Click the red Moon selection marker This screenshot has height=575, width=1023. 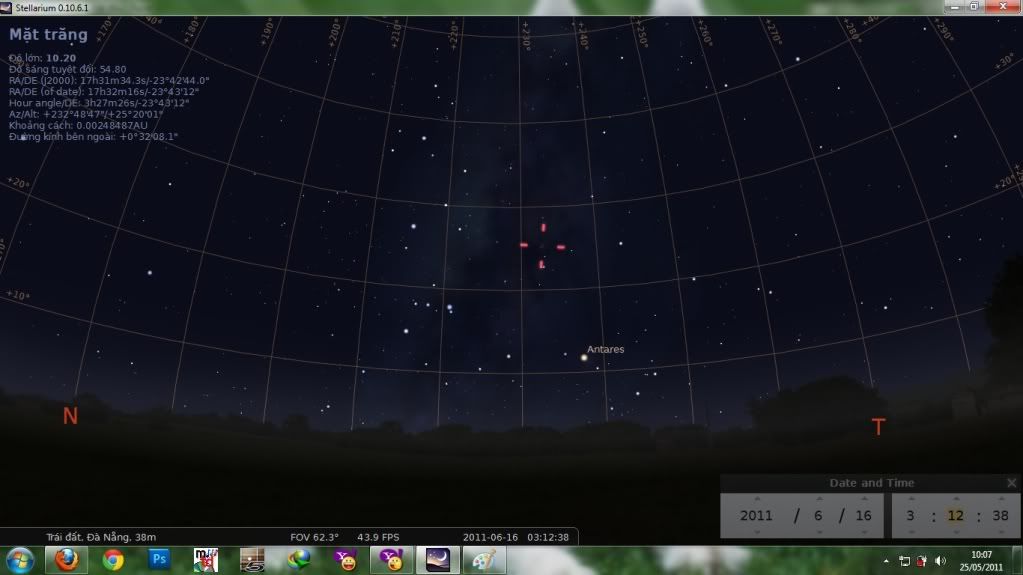pos(541,246)
